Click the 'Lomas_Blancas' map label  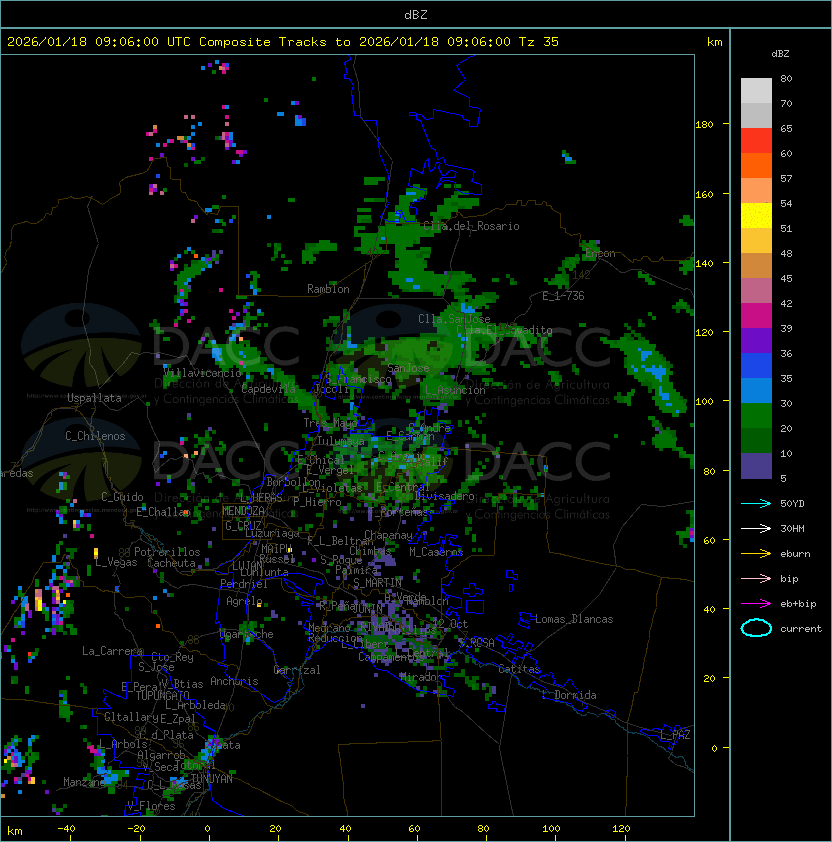pos(574,619)
